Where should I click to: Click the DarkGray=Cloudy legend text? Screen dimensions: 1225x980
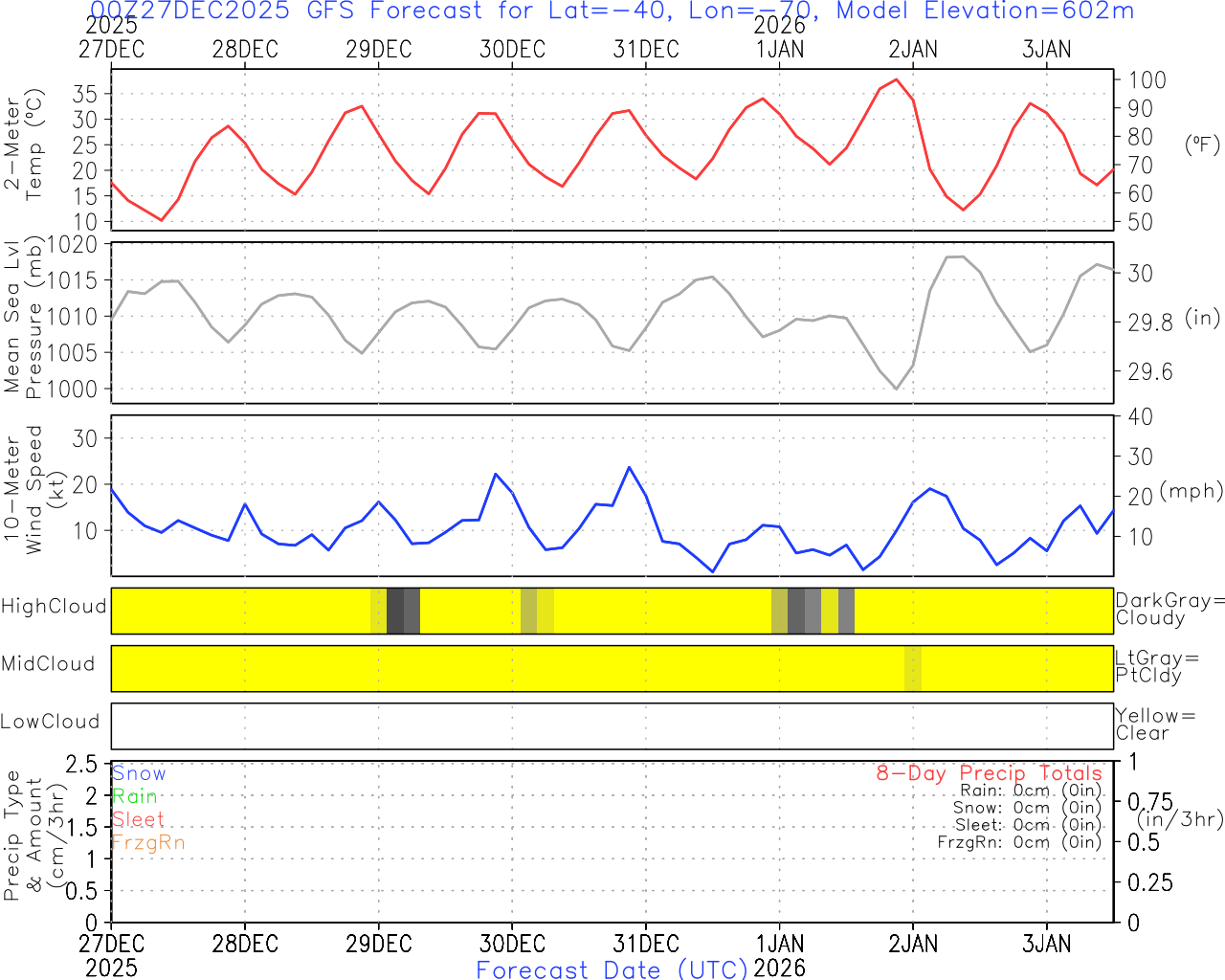pyautogui.click(x=1169, y=610)
